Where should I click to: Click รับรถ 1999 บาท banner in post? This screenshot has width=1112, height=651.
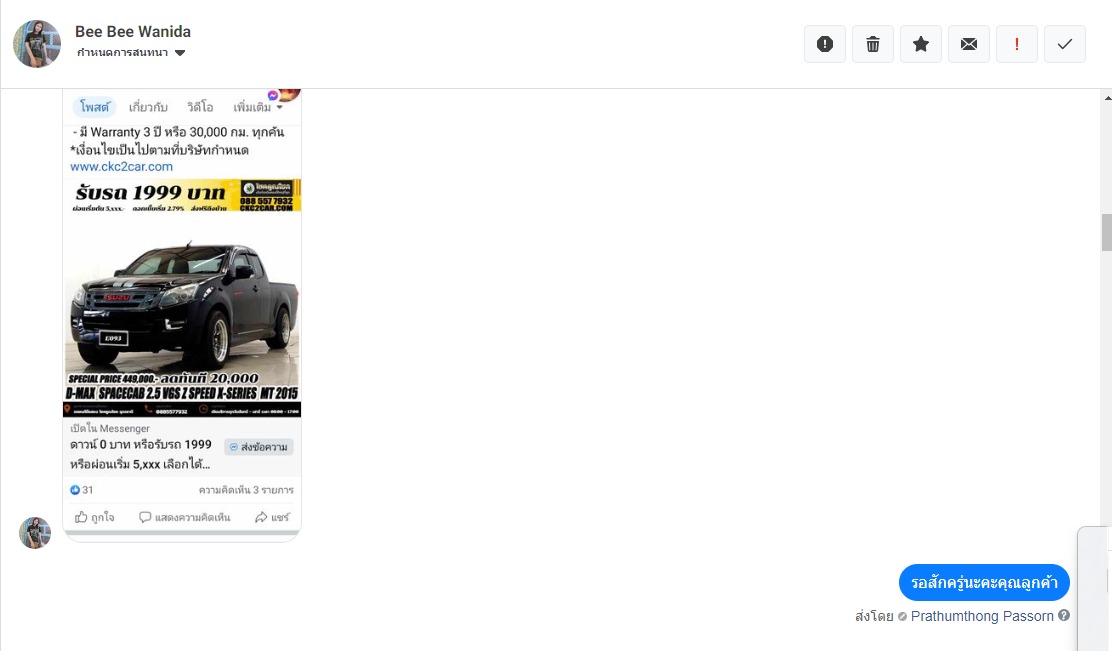(x=182, y=196)
